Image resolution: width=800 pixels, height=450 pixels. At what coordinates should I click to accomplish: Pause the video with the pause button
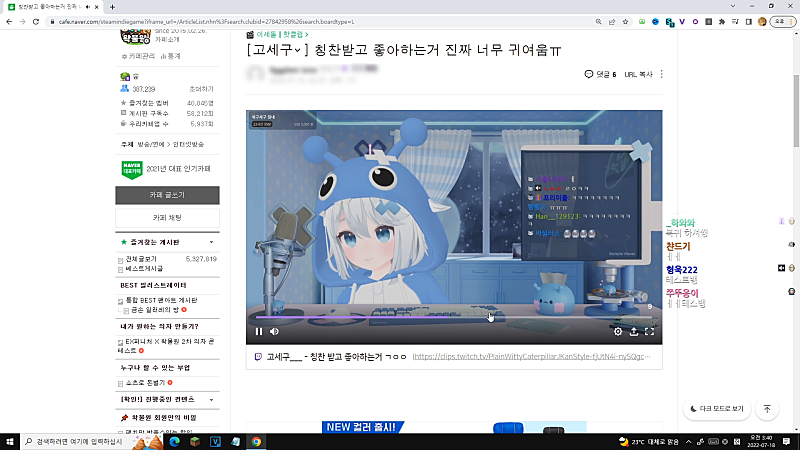click(x=259, y=332)
